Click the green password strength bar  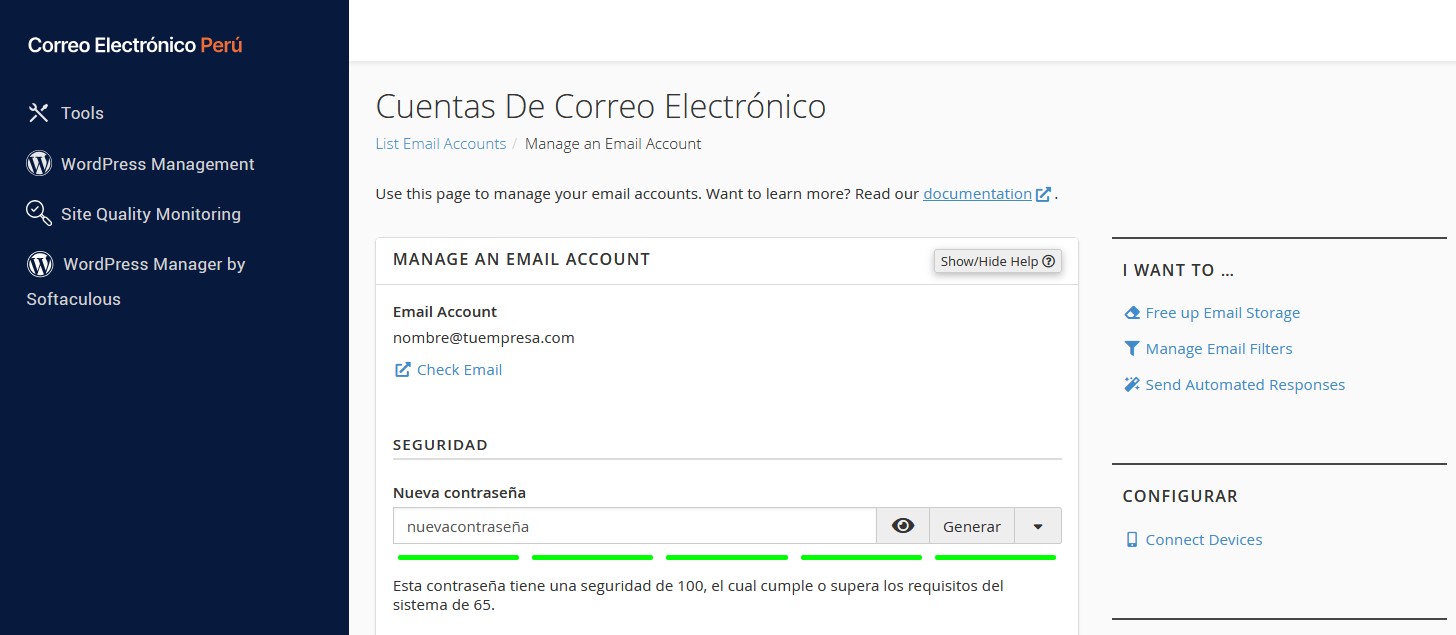(x=726, y=557)
